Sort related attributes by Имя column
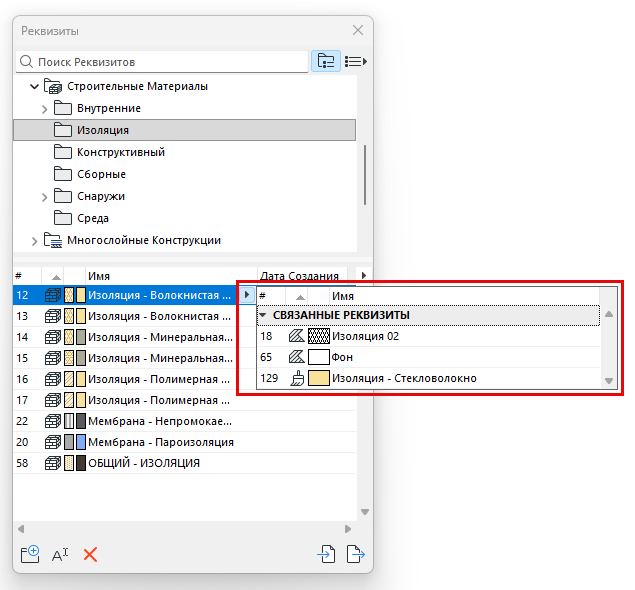This screenshot has width=635, height=590. click(464, 296)
